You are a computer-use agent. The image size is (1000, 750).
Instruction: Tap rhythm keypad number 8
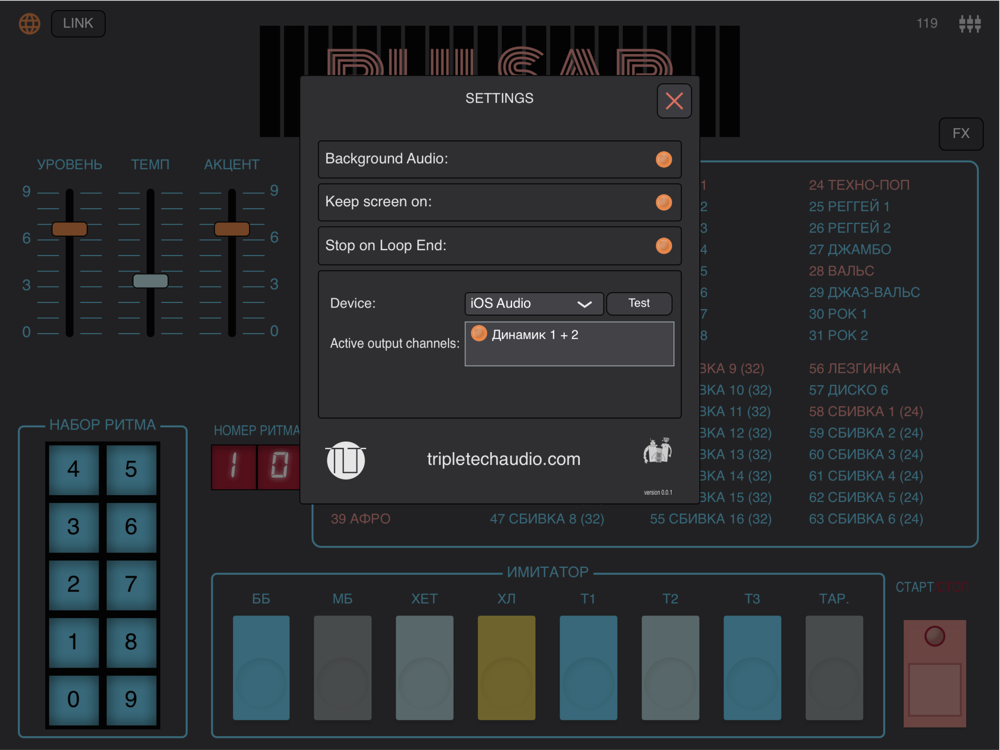pyautogui.click(x=131, y=642)
